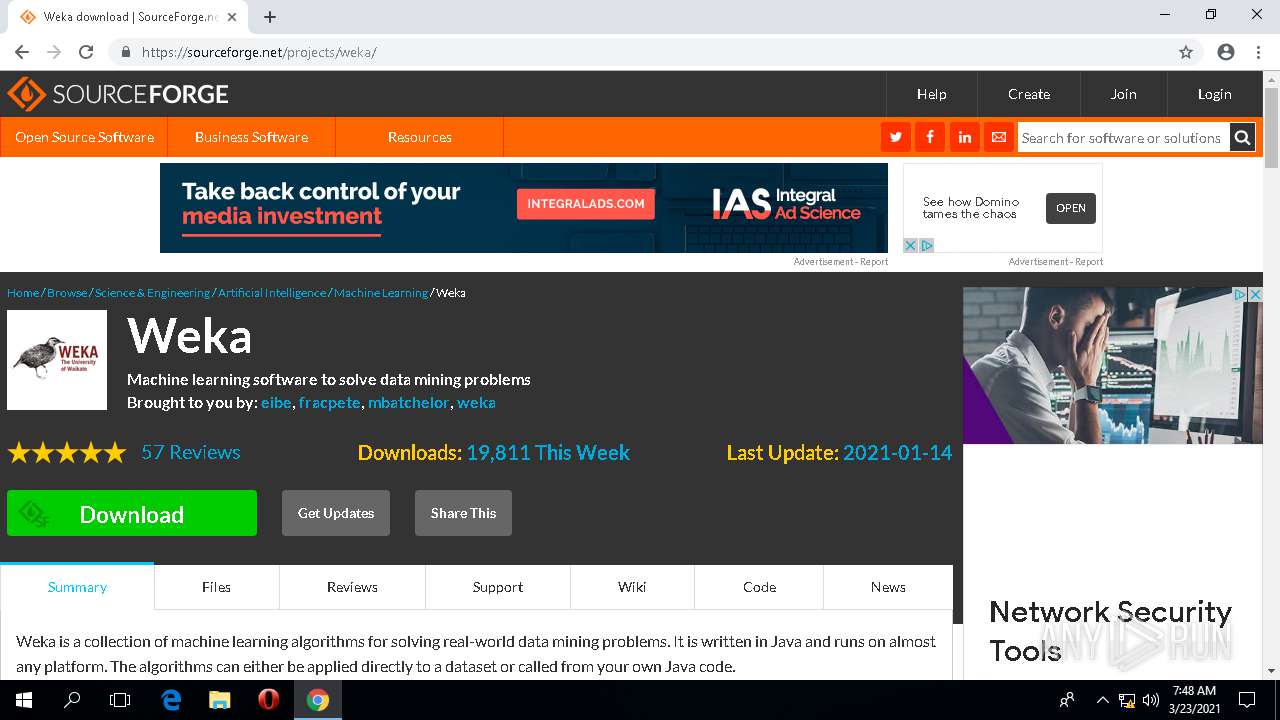This screenshot has width=1280, height=720.
Task: Switch to the Reviews tab
Action: click(x=352, y=587)
